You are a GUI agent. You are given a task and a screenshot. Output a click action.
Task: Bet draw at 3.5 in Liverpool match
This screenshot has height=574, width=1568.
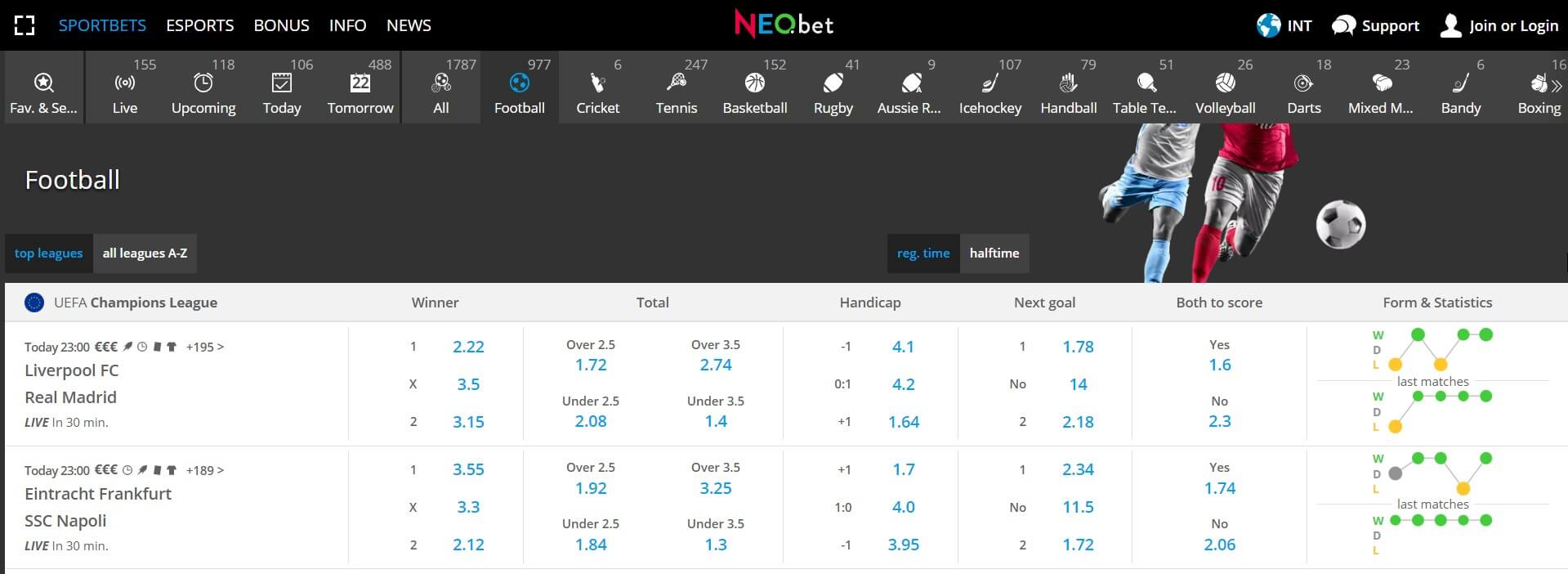pyautogui.click(x=468, y=384)
